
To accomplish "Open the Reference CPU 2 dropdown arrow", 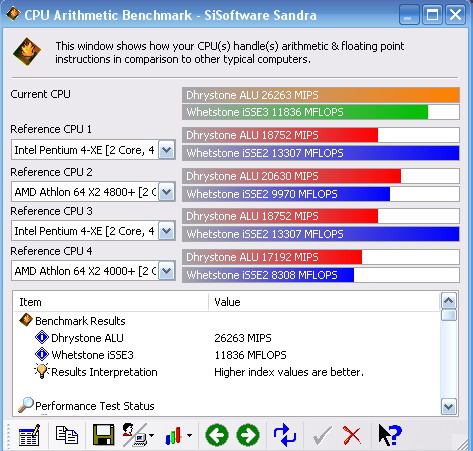I will click(x=167, y=192).
